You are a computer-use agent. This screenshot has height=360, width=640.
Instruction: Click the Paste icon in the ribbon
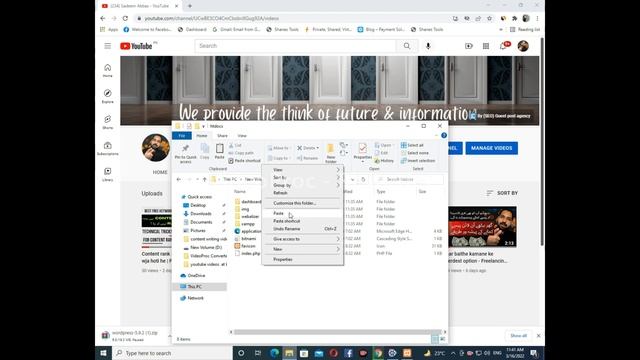pos(219,151)
